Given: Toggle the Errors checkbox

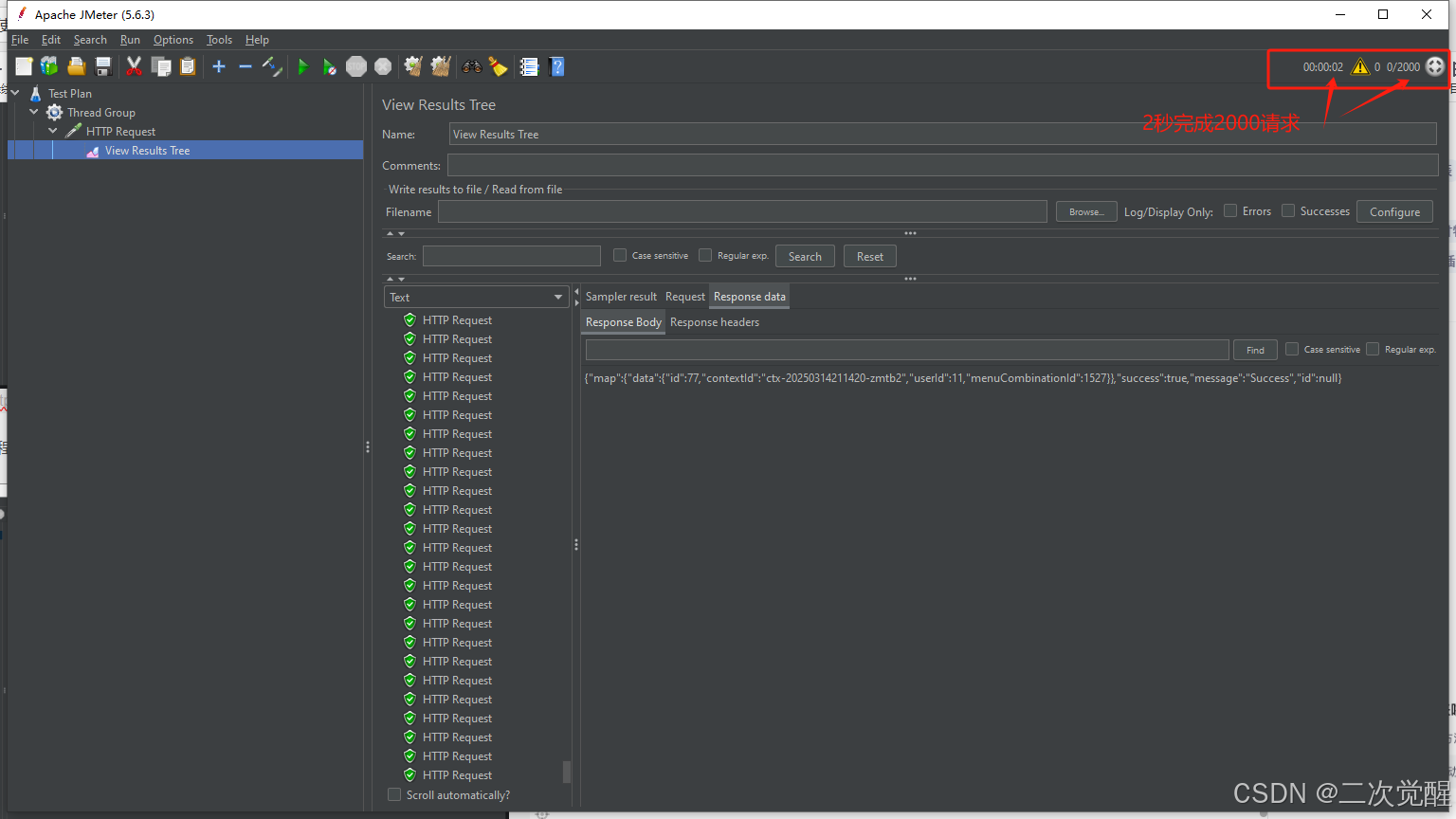Looking at the screenshot, I should coord(1230,210).
